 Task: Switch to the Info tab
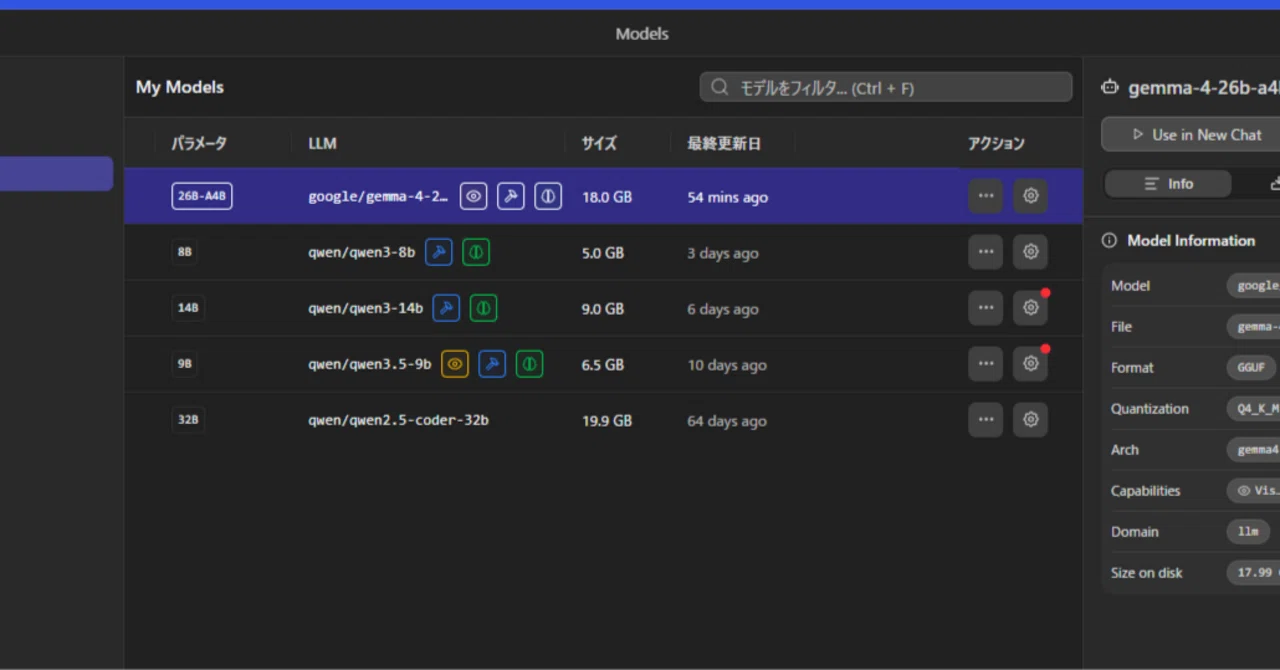(x=1168, y=184)
